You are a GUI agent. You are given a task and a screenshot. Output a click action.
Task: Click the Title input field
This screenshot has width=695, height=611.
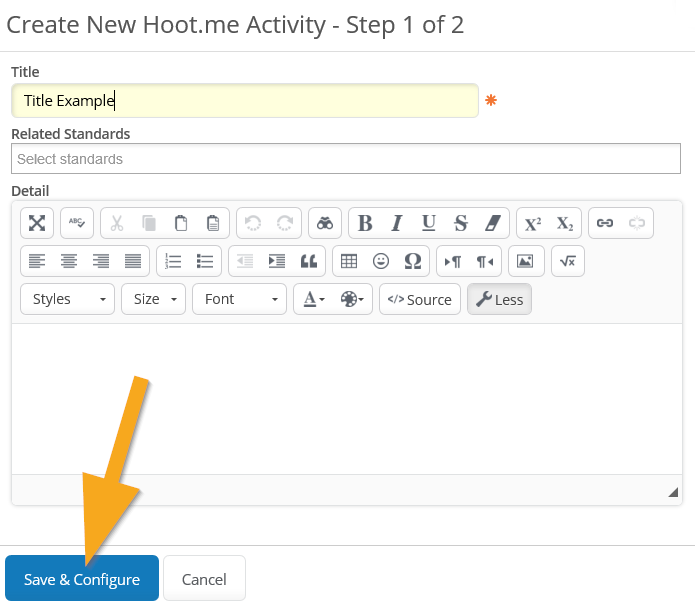(245, 100)
